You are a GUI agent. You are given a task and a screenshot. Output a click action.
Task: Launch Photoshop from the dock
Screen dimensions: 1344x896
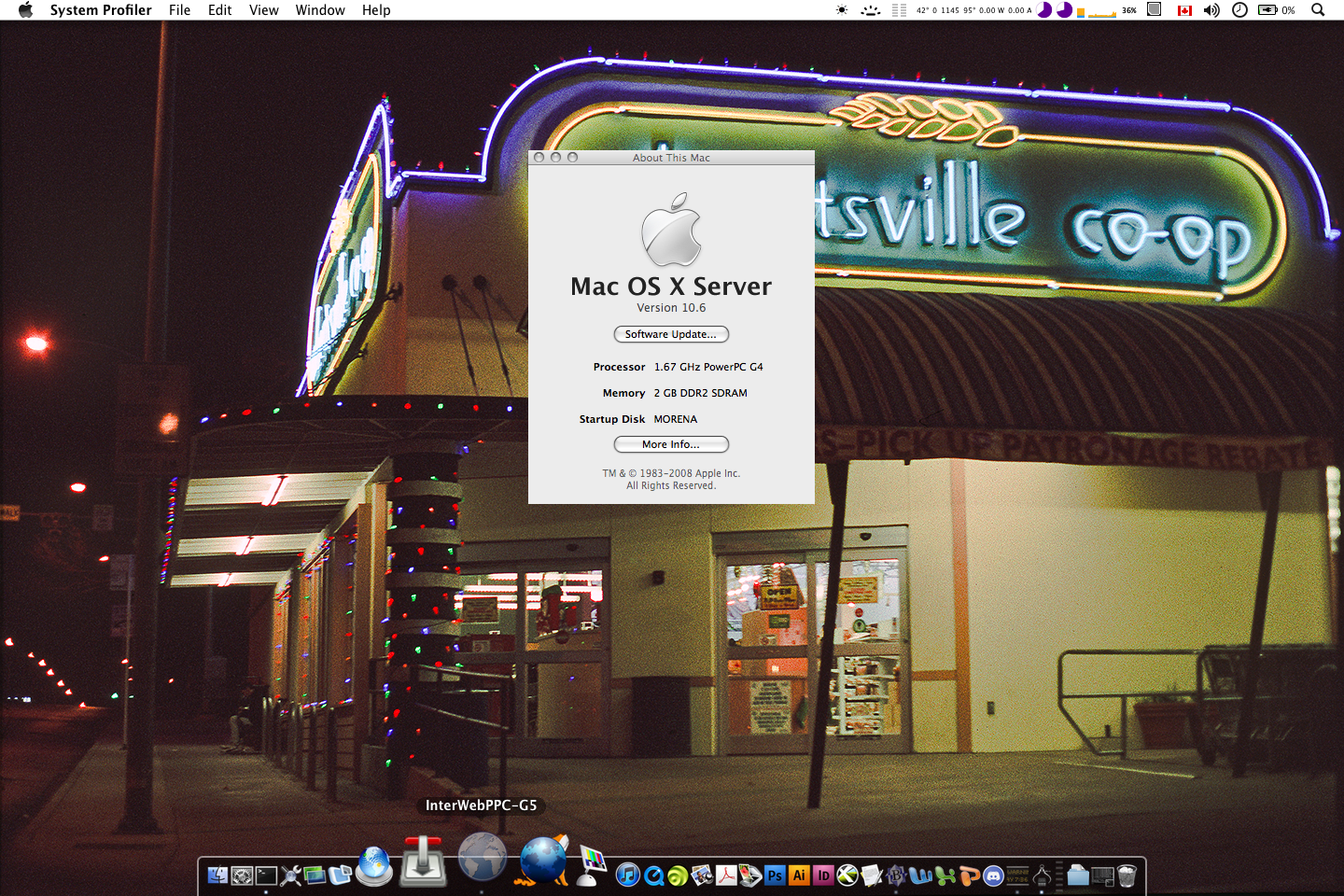775,875
